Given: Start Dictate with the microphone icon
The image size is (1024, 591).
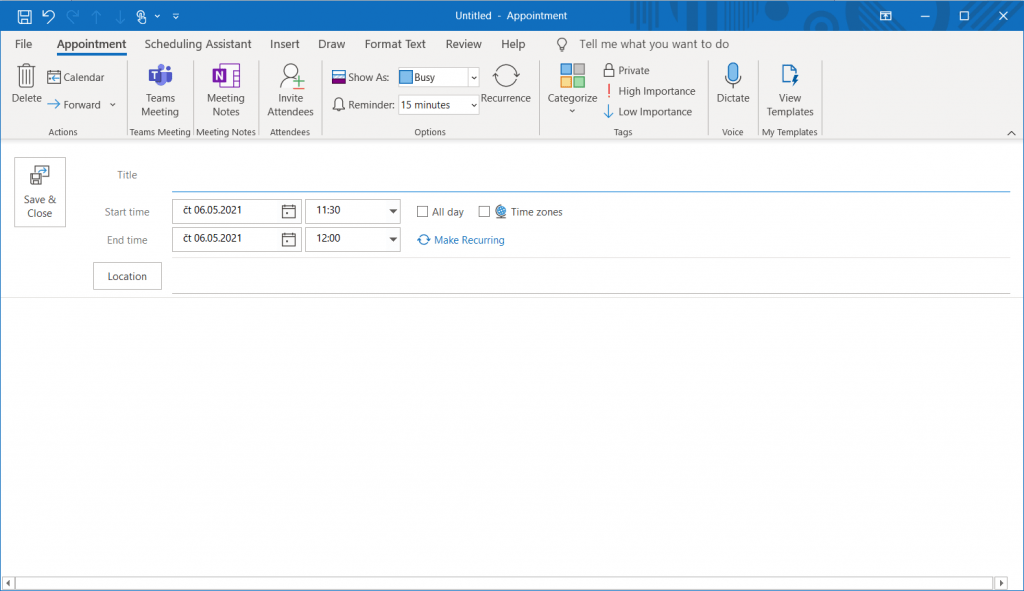Looking at the screenshot, I should point(732,78).
